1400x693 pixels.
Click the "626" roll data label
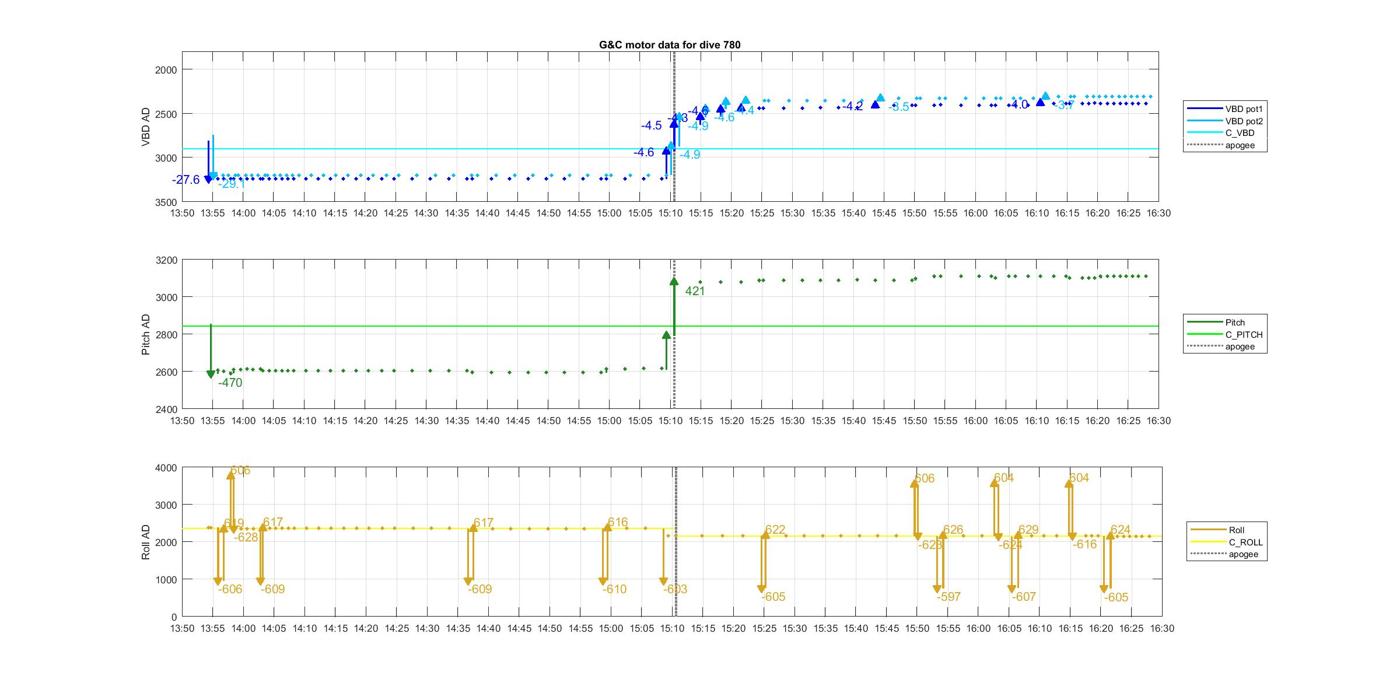pyautogui.click(x=953, y=530)
